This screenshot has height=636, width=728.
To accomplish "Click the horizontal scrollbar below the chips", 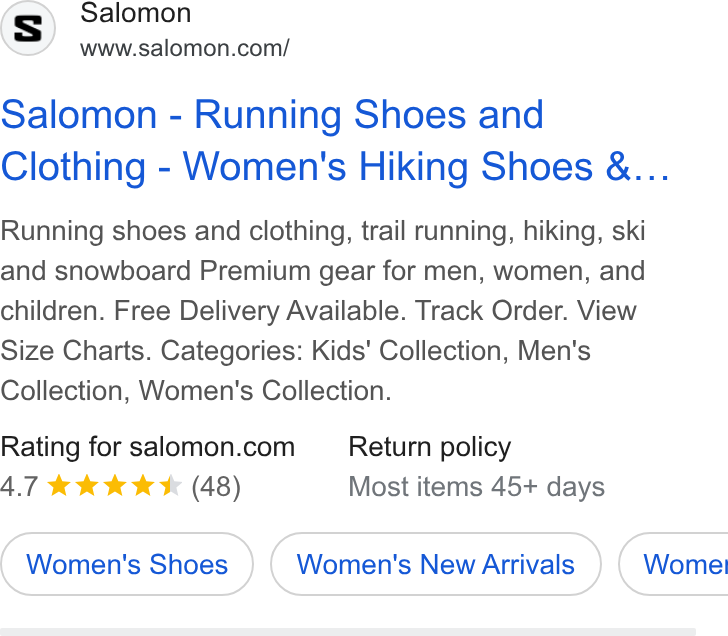I will [348, 632].
